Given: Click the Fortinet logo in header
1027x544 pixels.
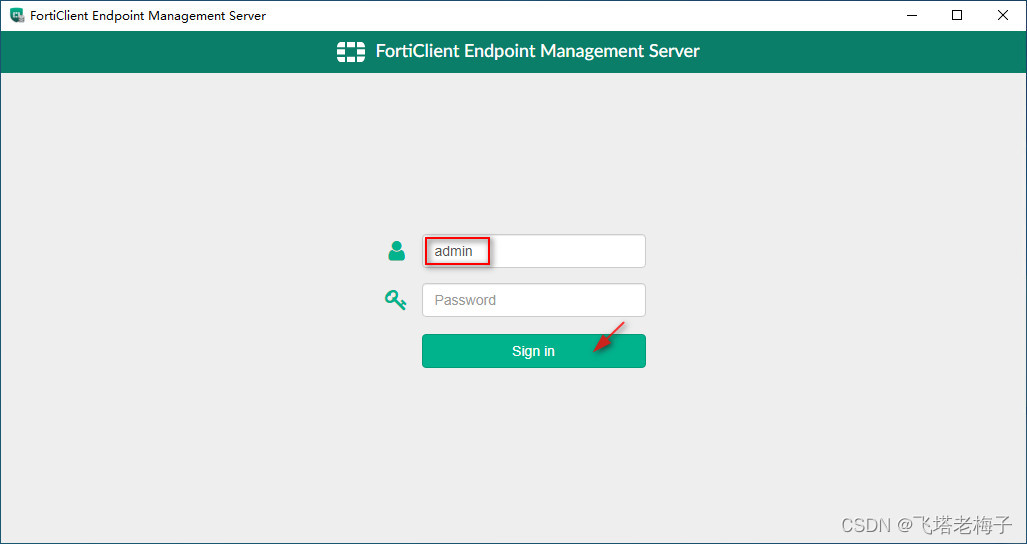Looking at the screenshot, I should tap(351, 51).
